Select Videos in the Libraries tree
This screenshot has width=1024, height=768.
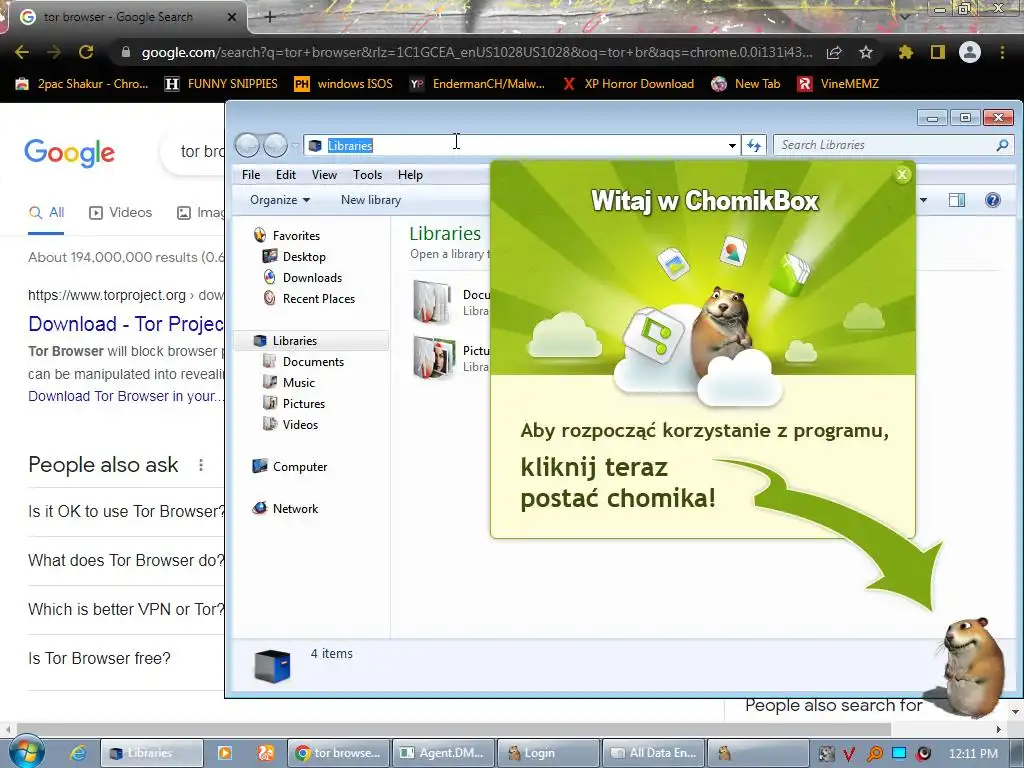[290, 424]
